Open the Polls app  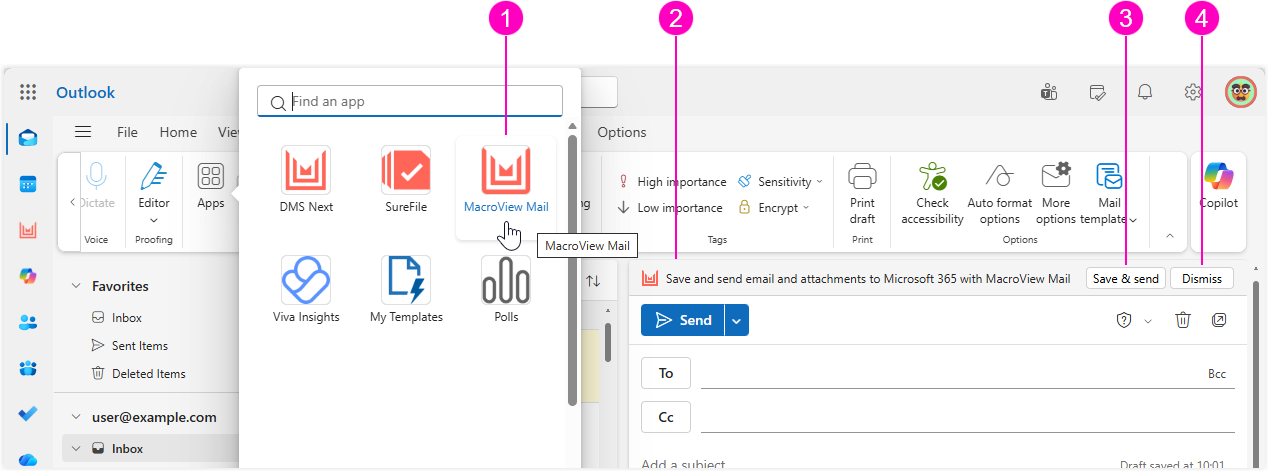506,289
